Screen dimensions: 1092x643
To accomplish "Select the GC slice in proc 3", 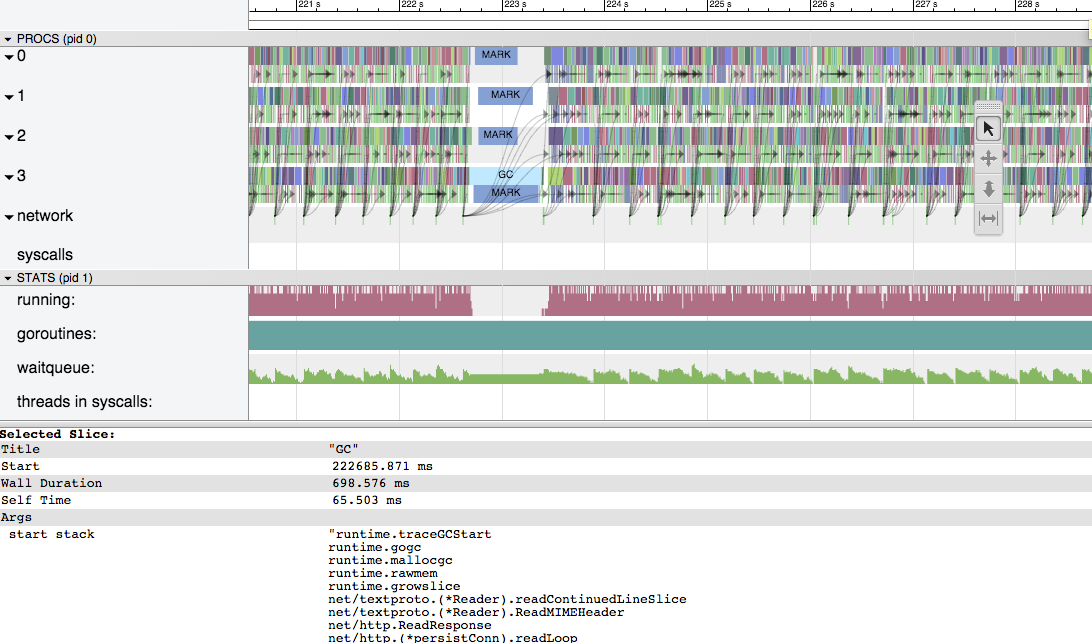I will coord(505,175).
